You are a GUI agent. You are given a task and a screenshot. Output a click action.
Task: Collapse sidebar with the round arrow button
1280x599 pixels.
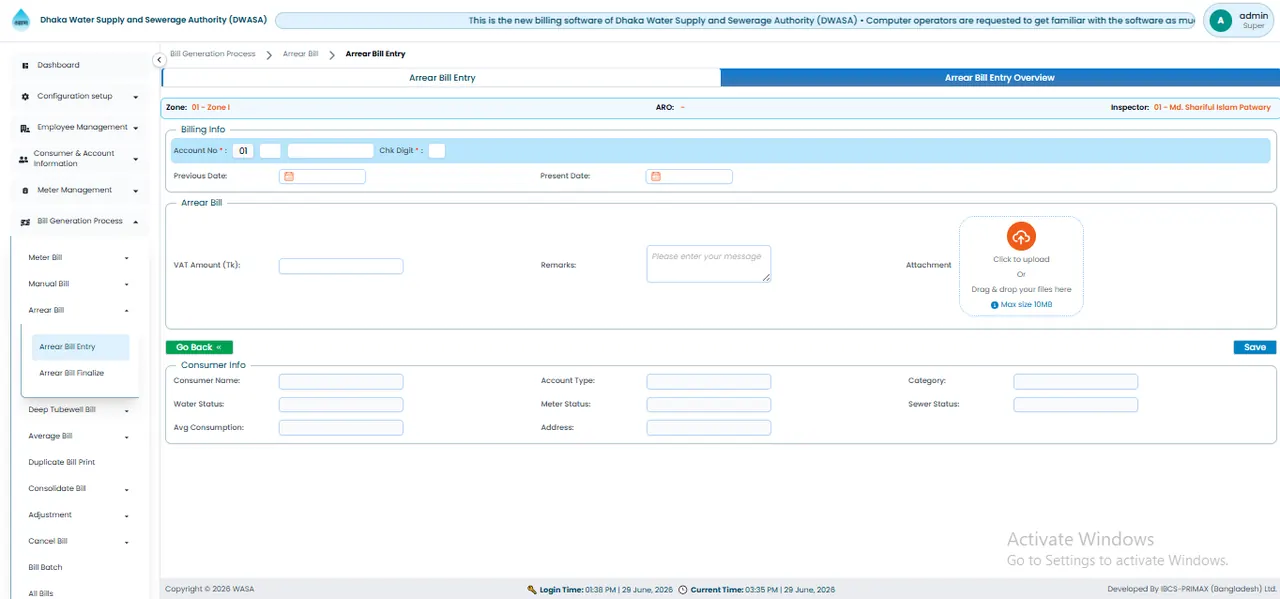pos(159,60)
